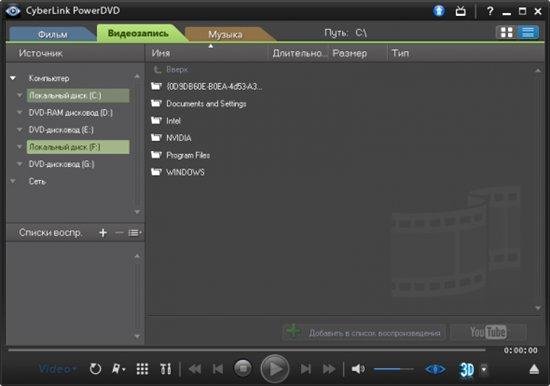Toggle the 3D mode button
The image size is (550, 386).
click(x=467, y=370)
